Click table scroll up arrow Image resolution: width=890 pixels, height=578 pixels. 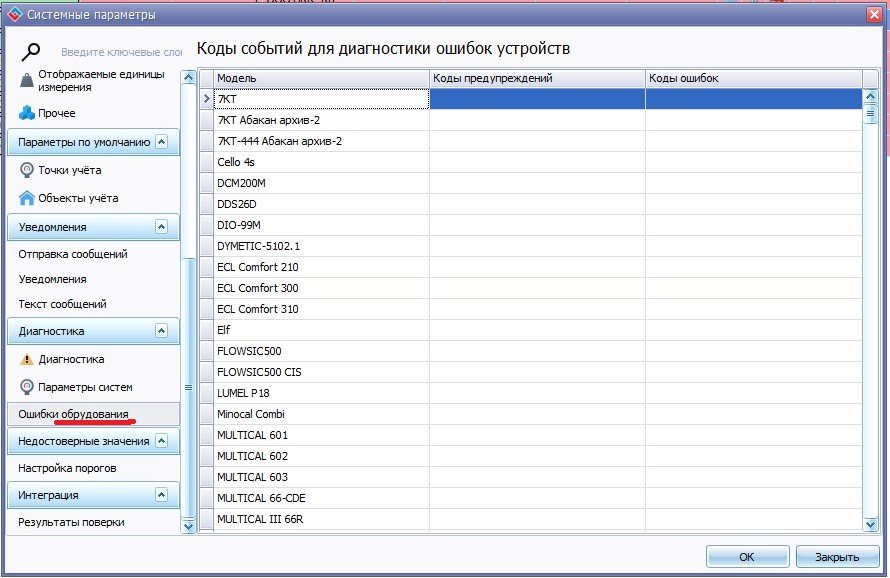pyautogui.click(x=870, y=96)
